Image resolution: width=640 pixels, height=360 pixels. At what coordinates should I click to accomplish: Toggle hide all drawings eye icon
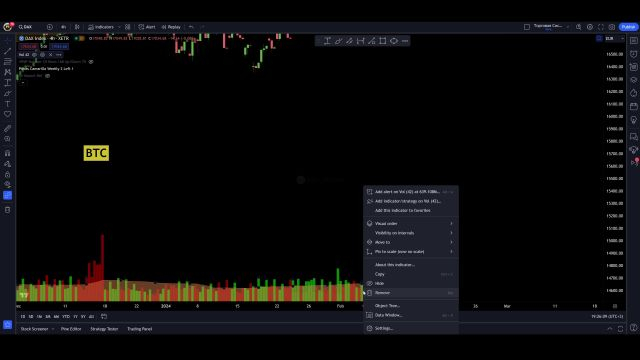tap(7, 184)
